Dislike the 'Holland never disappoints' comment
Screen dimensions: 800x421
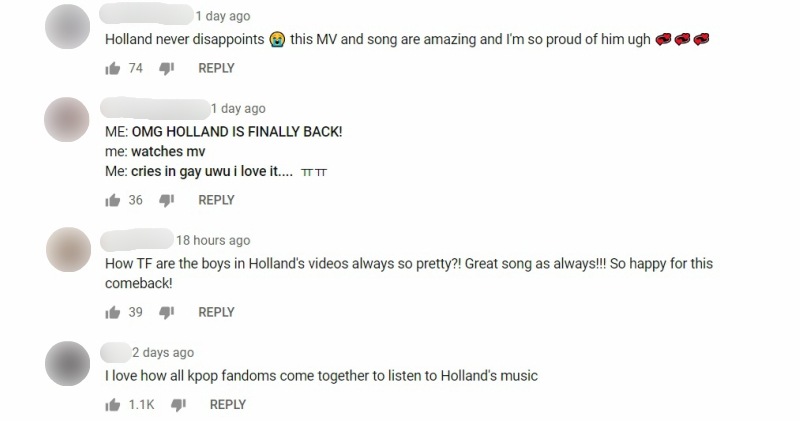[166, 68]
